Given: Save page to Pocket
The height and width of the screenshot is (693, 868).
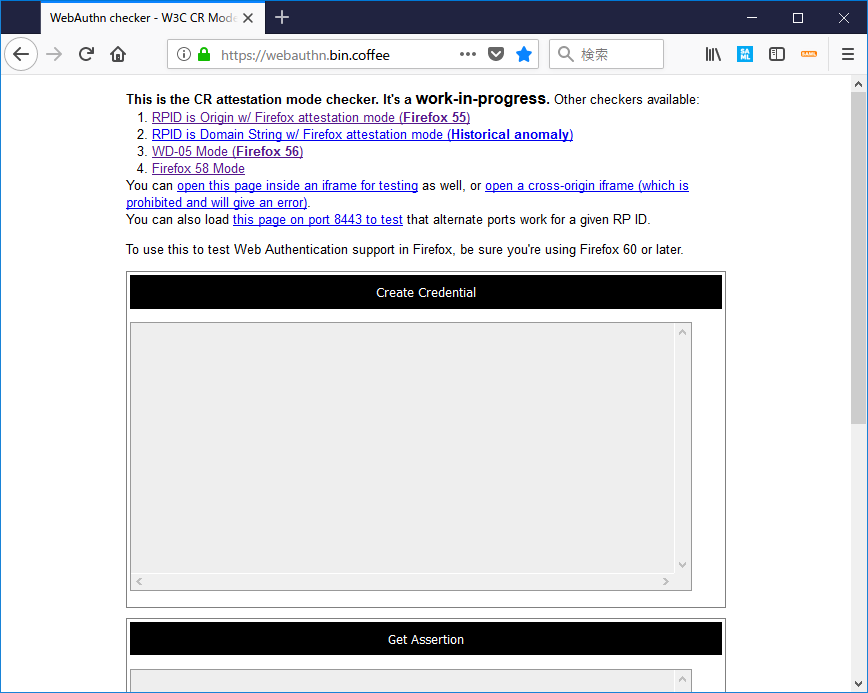Looking at the screenshot, I should [495, 54].
